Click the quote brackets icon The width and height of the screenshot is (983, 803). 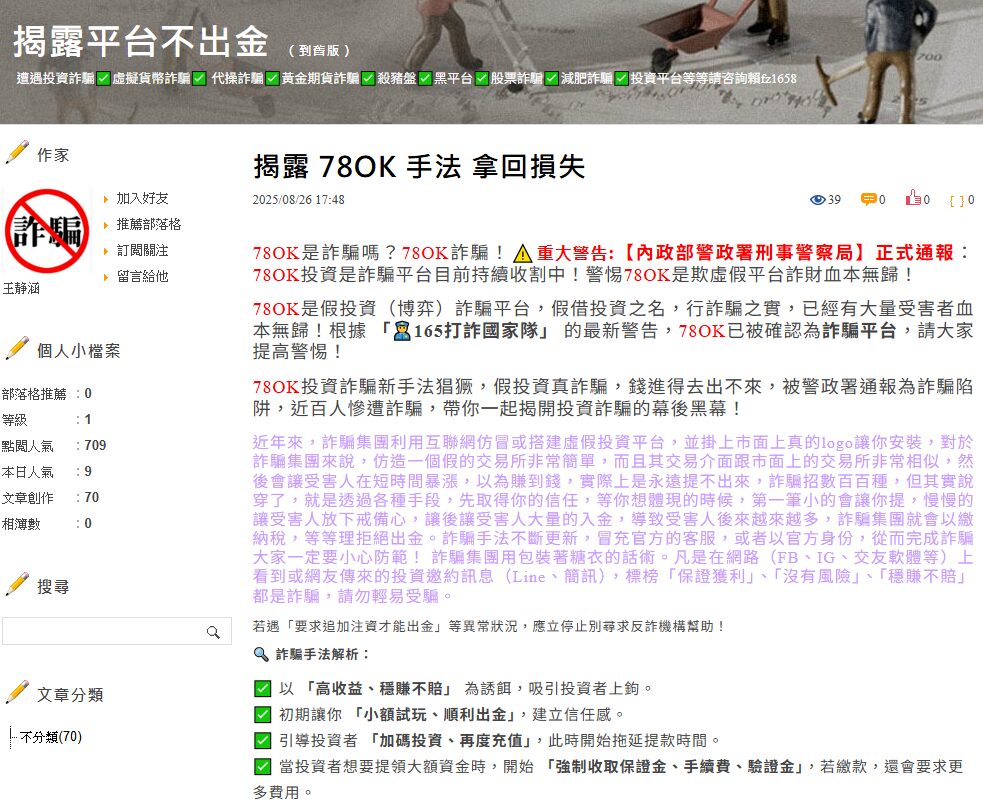click(956, 200)
